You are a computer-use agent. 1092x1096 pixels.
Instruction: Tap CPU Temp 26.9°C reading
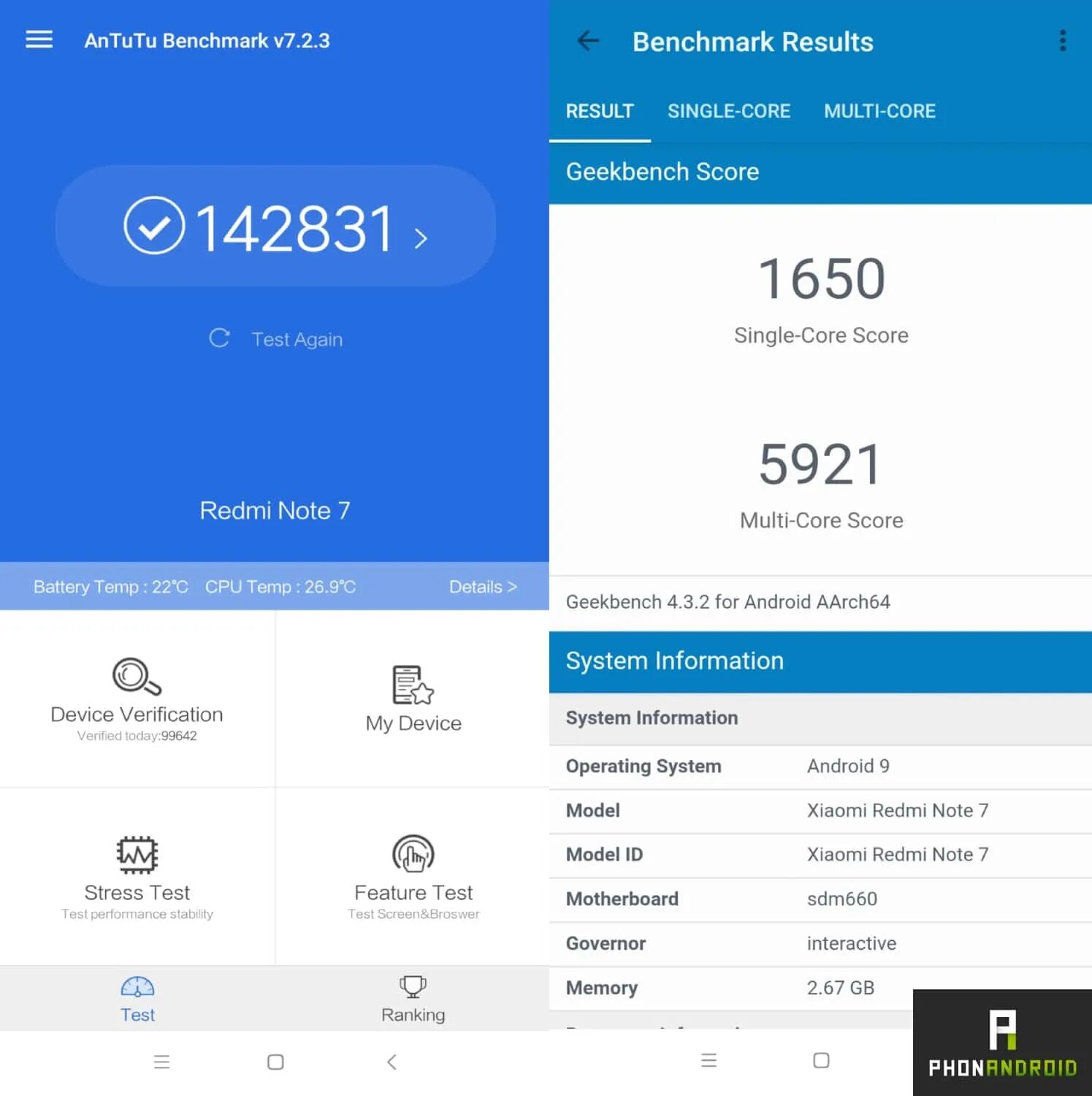[x=280, y=587]
